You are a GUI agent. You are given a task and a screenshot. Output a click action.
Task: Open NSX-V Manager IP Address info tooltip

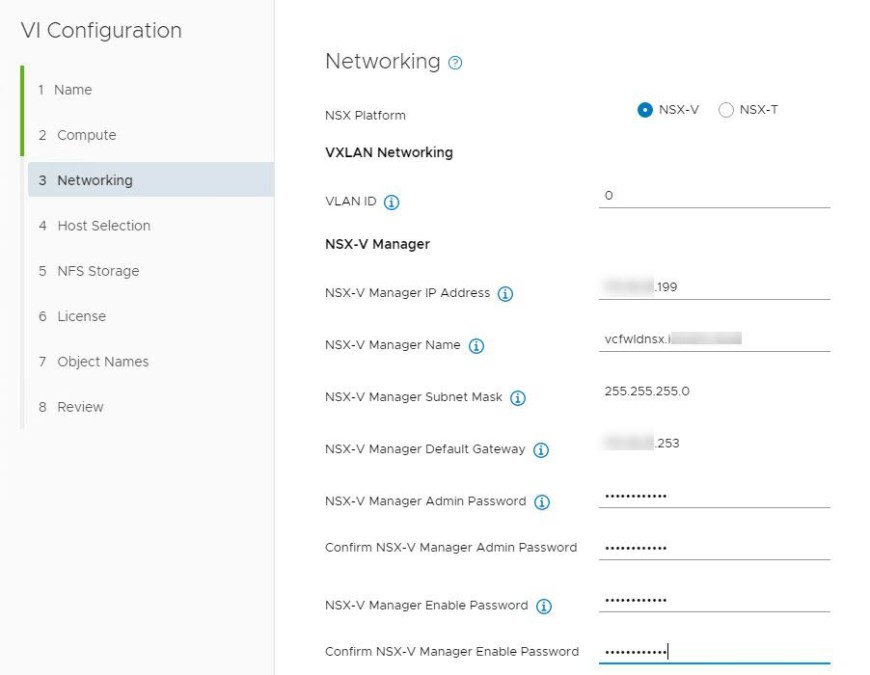point(505,294)
